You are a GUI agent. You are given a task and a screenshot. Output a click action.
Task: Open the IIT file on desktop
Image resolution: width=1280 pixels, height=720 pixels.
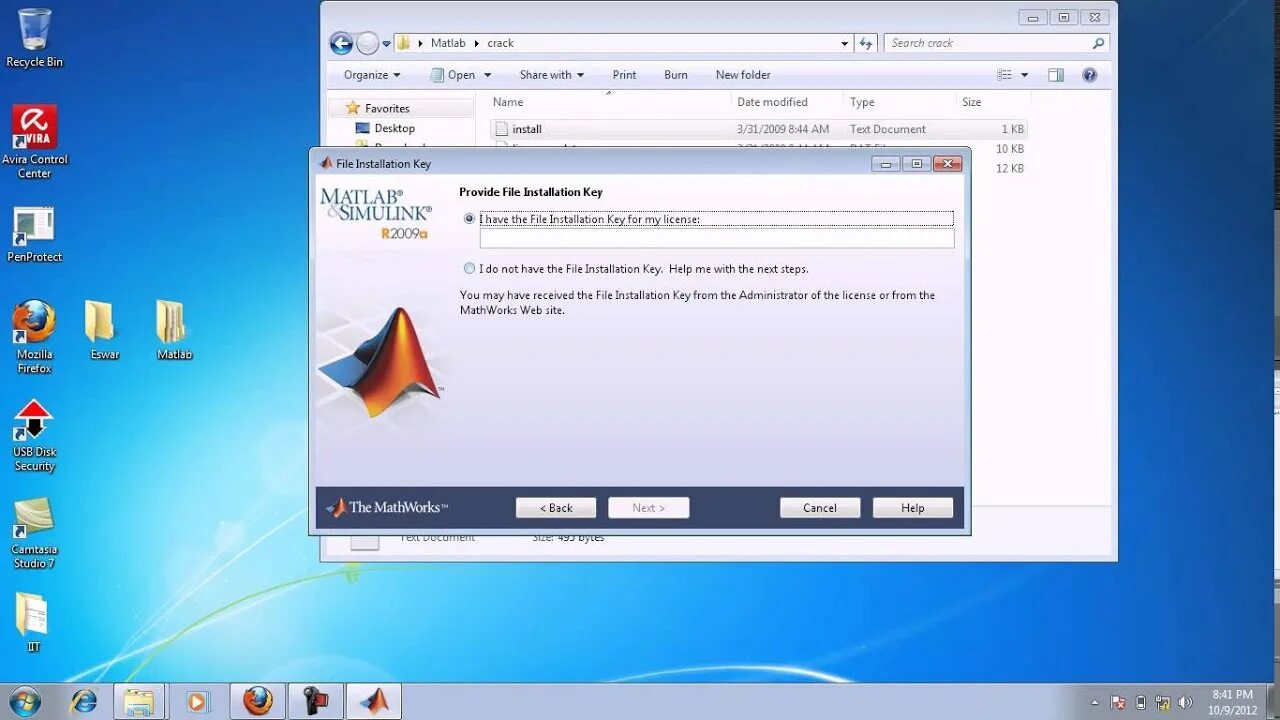pos(33,622)
